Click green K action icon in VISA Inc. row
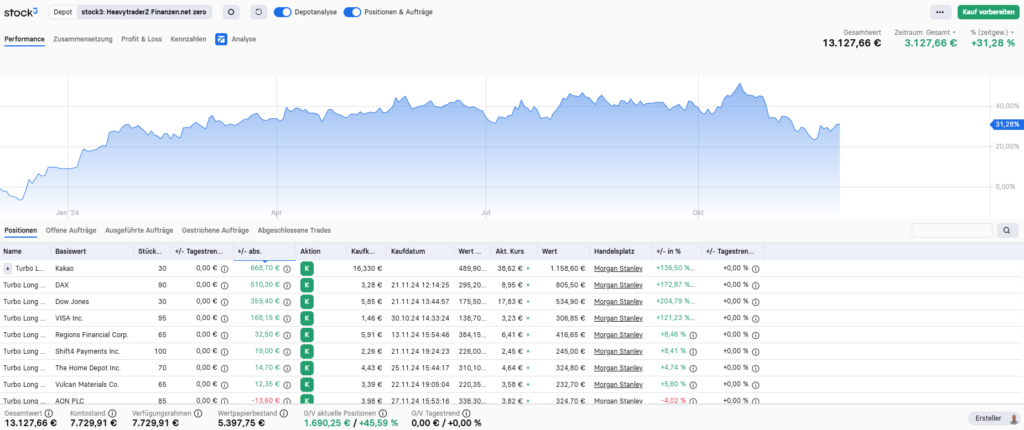1024x430 pixels. 307,318
